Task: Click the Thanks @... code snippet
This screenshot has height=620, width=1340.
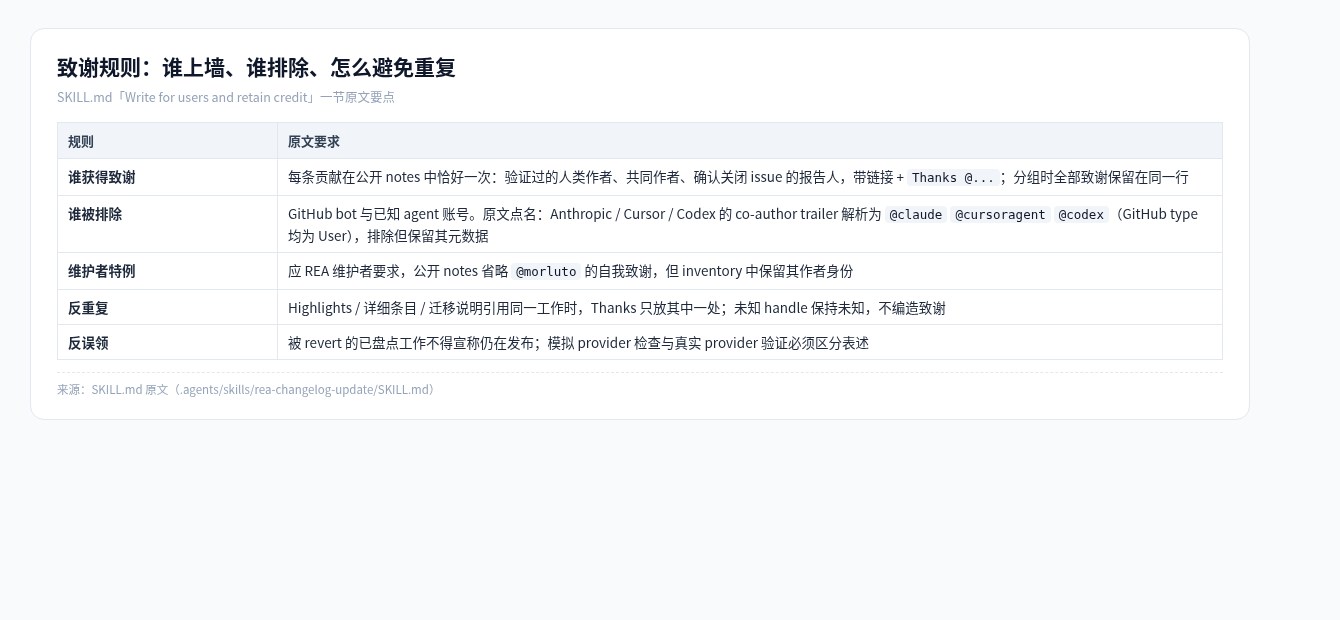Action: tap(953, 177)
